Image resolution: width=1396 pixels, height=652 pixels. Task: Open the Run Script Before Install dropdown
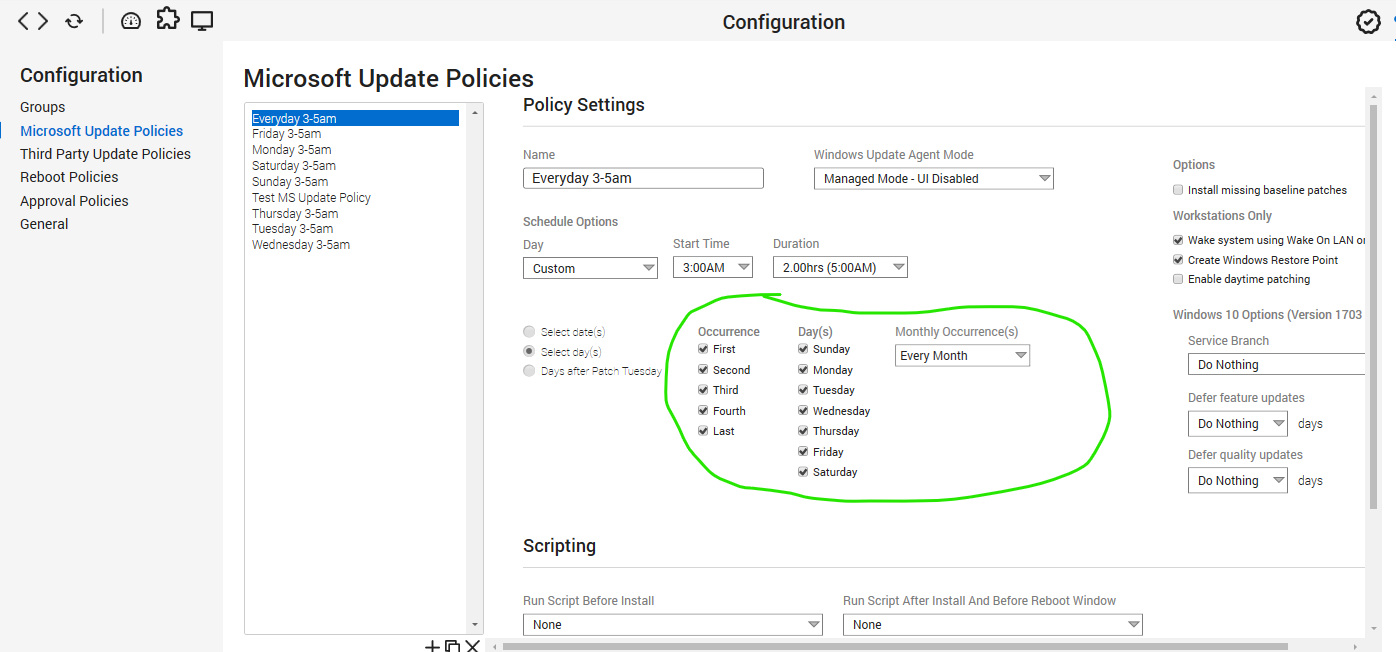[x=672, y=624]
